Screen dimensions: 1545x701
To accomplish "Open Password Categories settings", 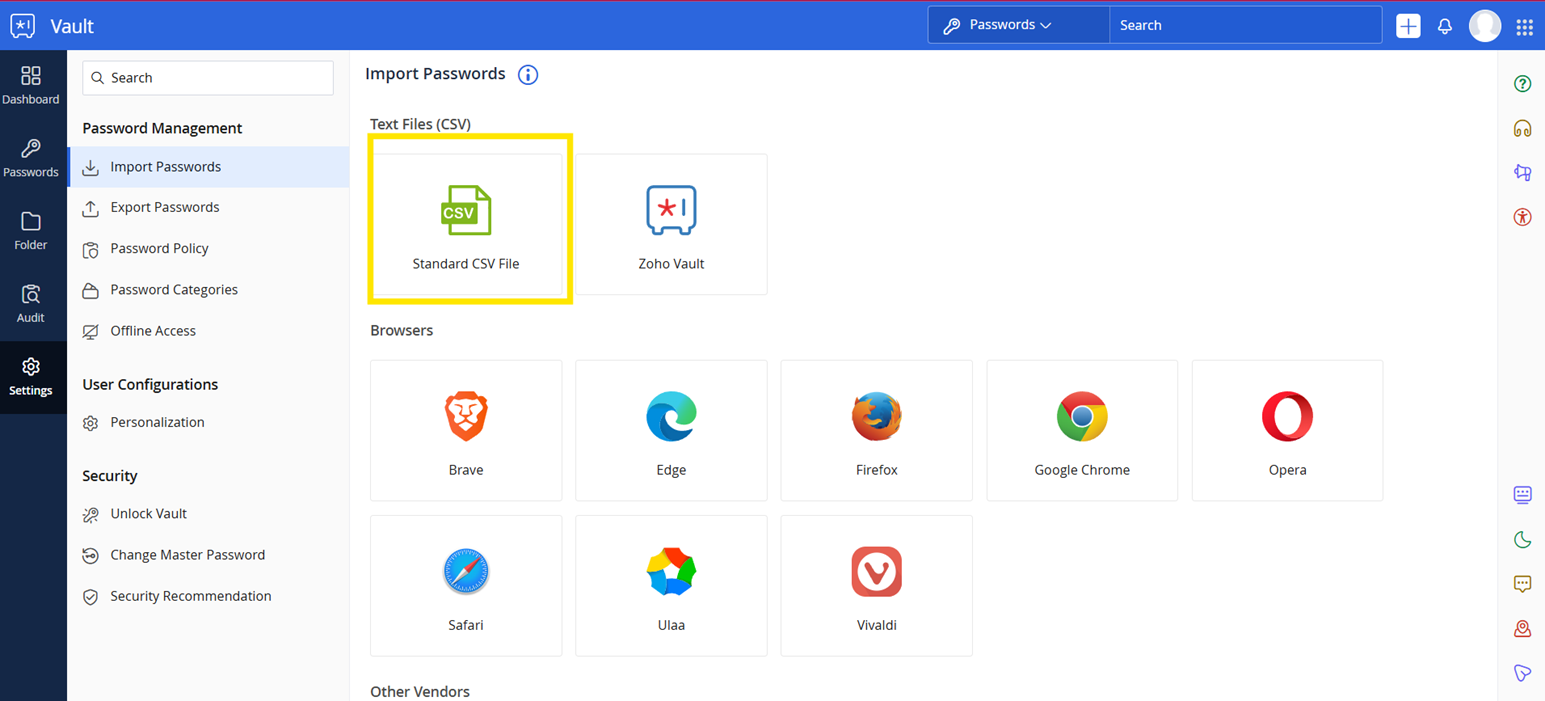I will [x=208, y=290].
